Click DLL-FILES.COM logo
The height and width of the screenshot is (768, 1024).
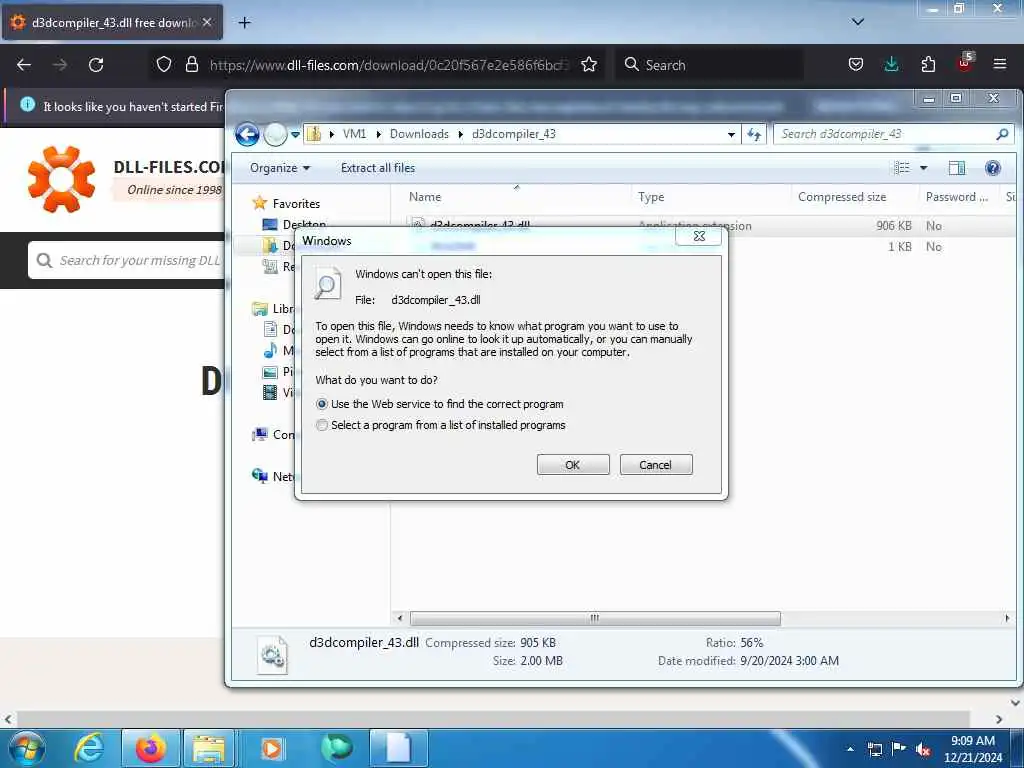(61, 179)
